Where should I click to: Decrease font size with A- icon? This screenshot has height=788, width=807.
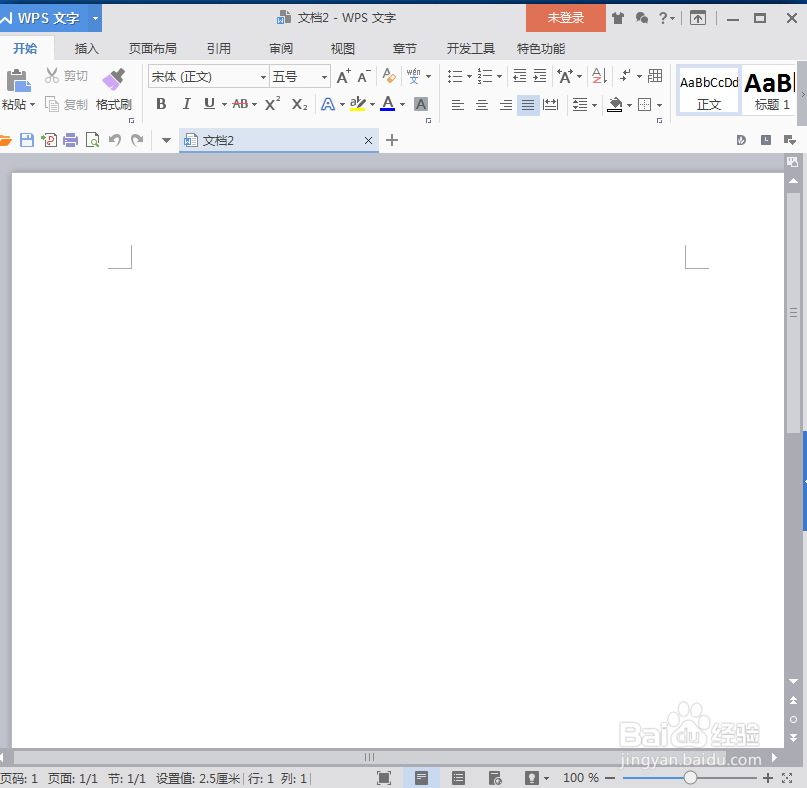[x=363, y=77]
